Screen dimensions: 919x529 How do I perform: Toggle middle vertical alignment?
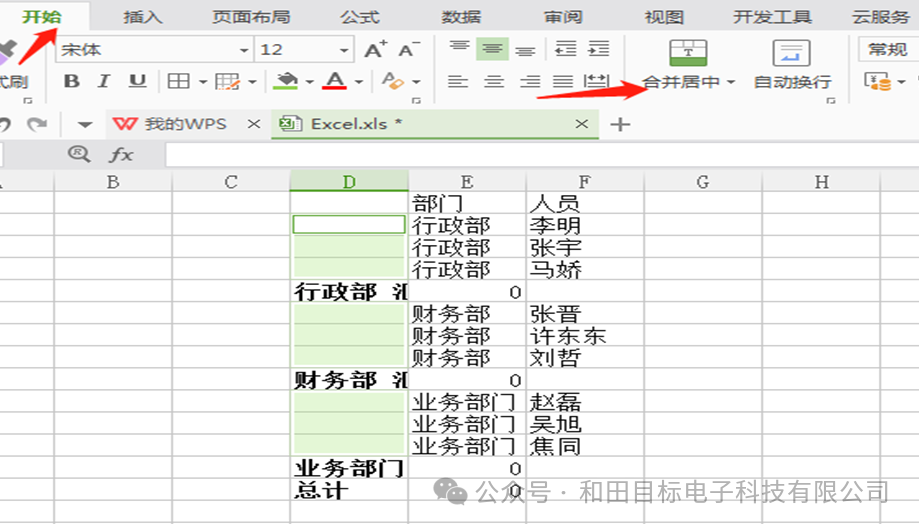[492, 49]
